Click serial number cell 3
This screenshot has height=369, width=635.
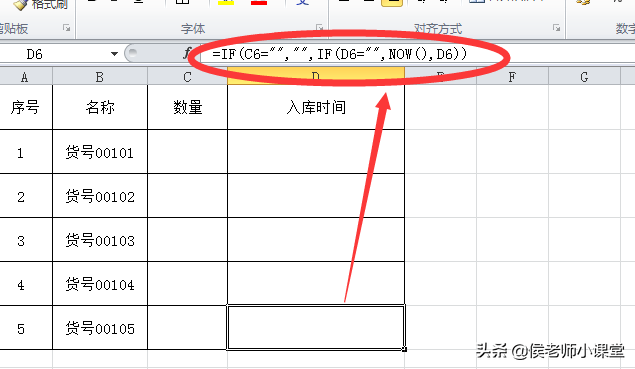click(x=25, y=240)
